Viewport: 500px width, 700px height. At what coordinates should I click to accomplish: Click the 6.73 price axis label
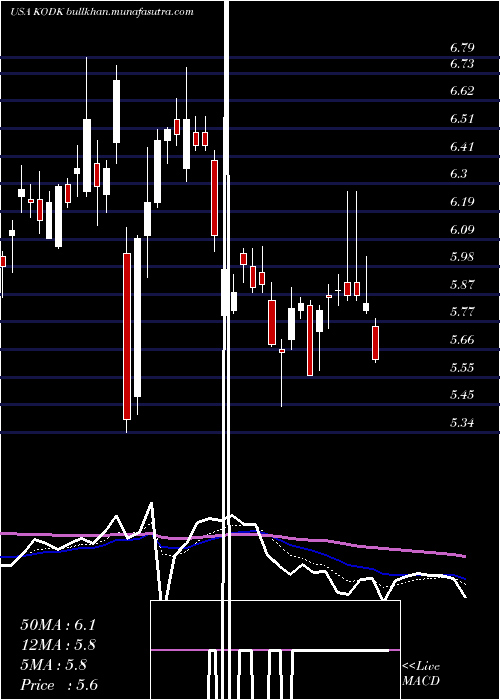click(x=462, y=64)
